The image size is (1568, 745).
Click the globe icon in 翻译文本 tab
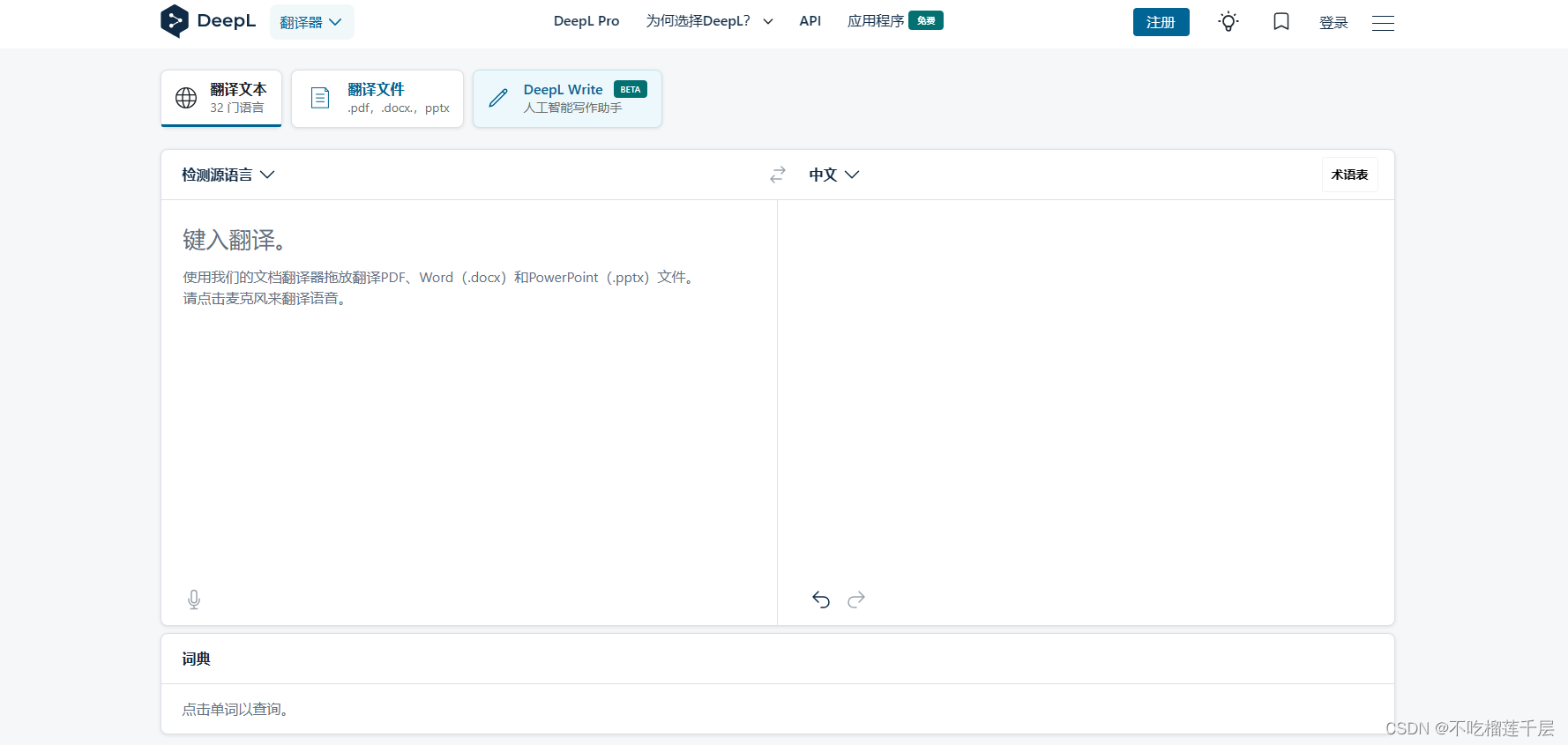pos(186,98)
